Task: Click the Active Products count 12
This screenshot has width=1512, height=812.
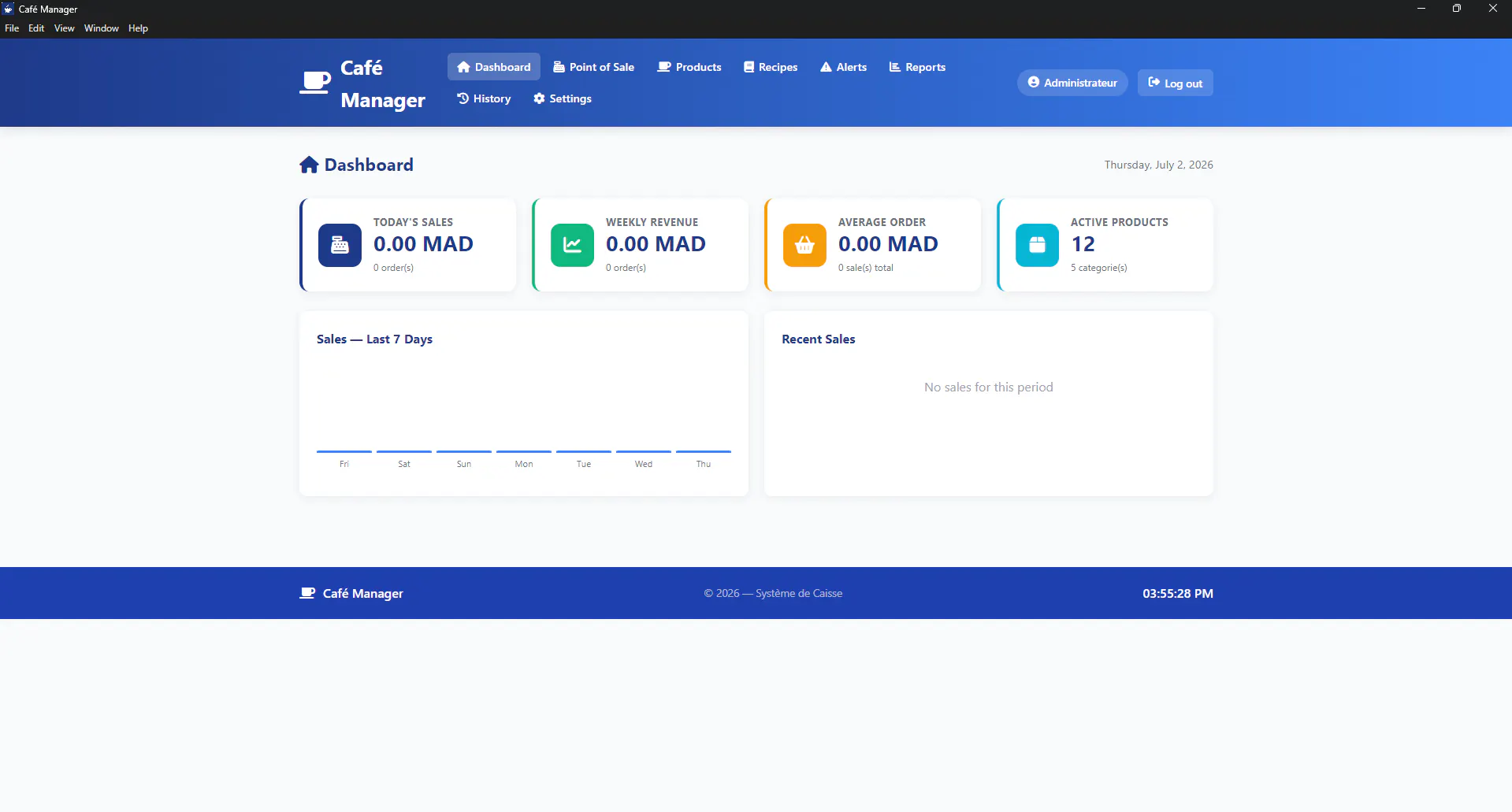Action: [x=1083, y=244]
